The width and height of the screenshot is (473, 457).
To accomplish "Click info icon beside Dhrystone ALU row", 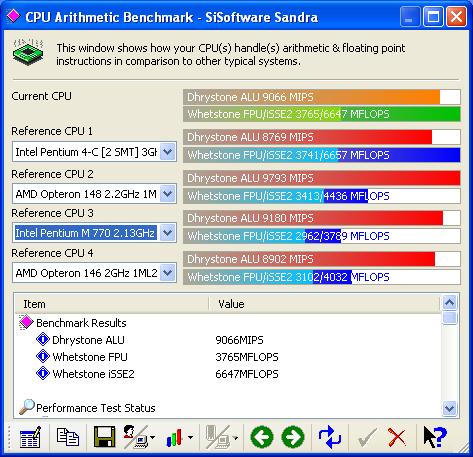I will 43,339.
